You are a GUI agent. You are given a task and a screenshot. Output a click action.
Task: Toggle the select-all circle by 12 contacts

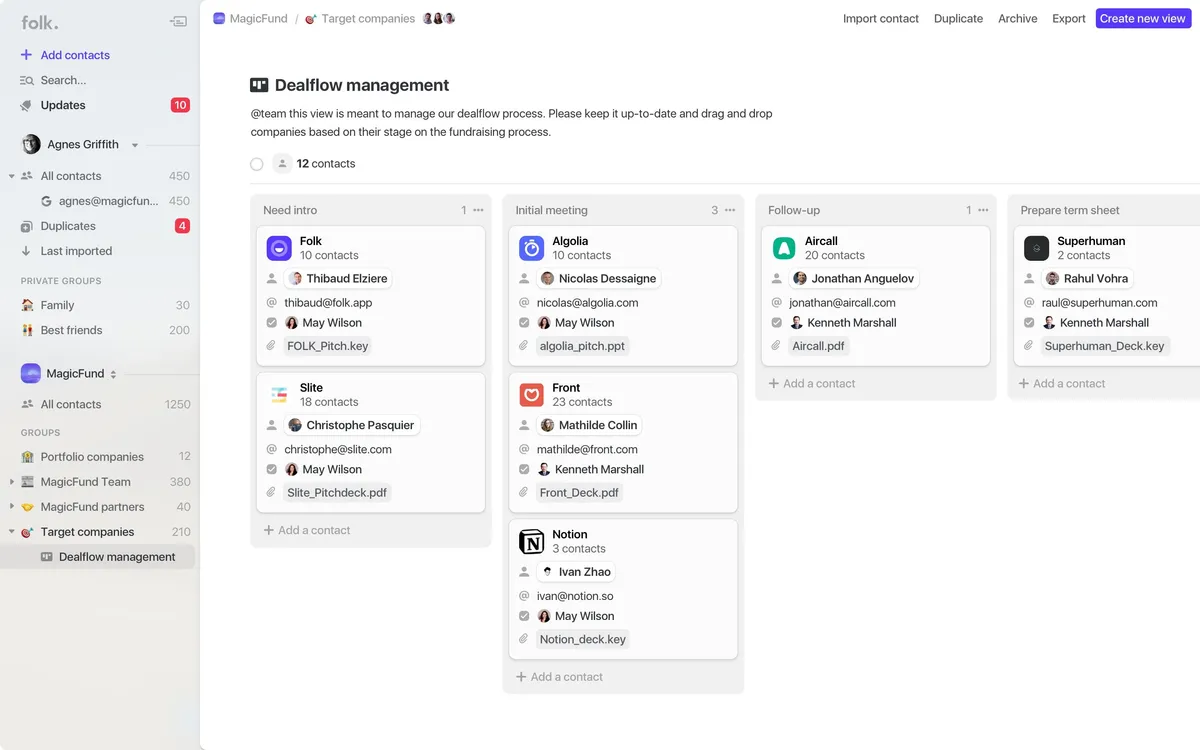(x=257, y=164)
